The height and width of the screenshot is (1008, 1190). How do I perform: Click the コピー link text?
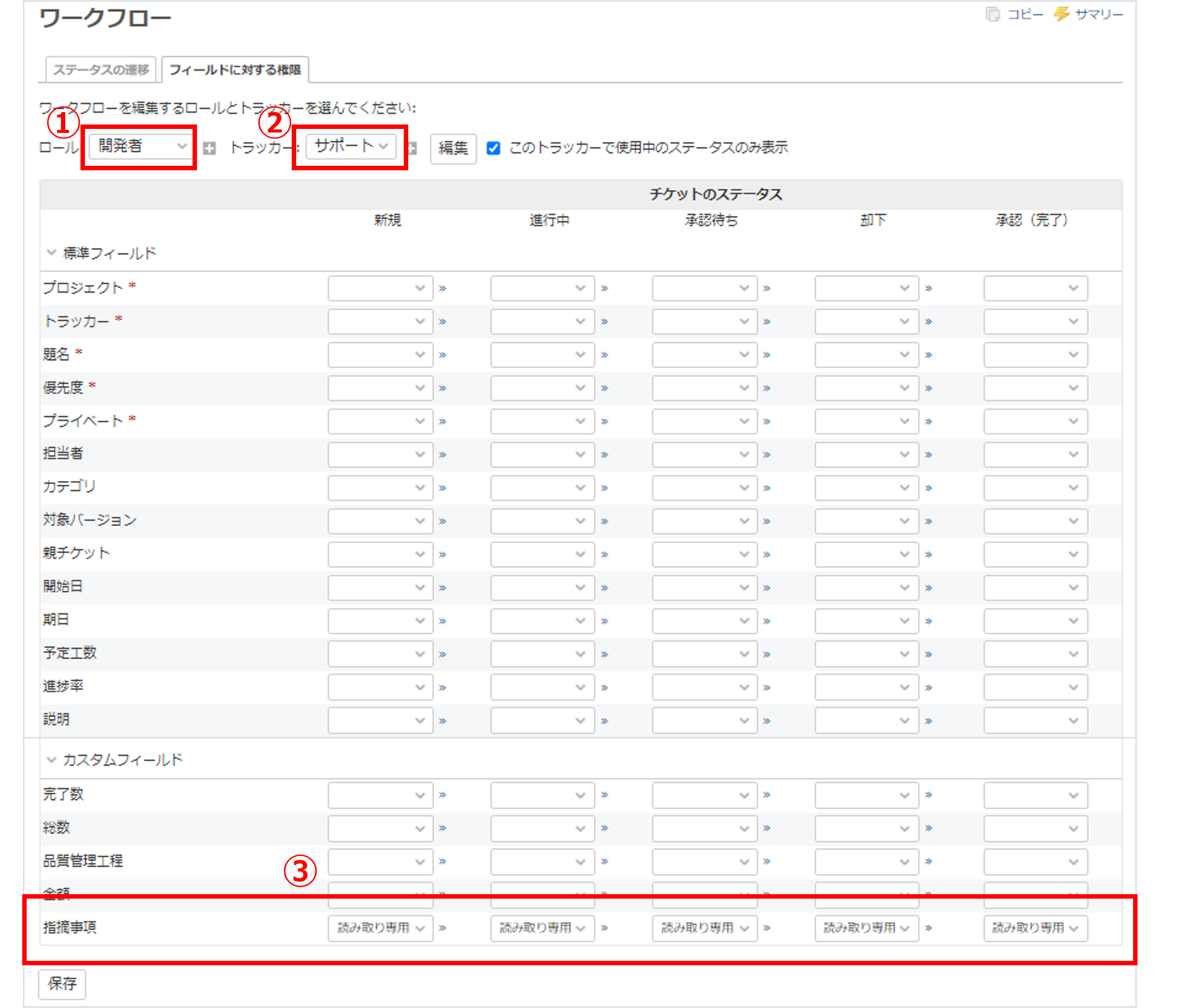tap(1025, 14)
